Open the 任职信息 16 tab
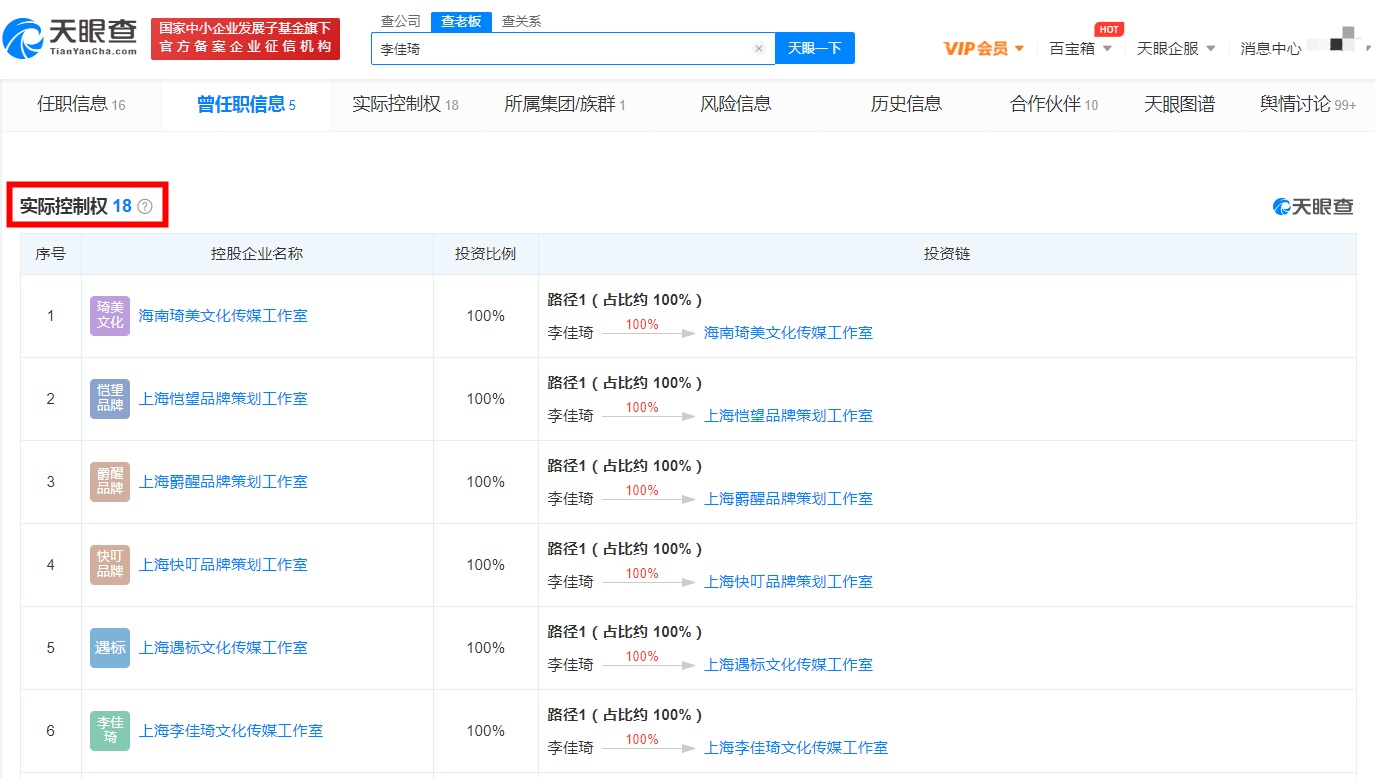Viewport: 1375px width, 778px height. click(x=81, y=104)
